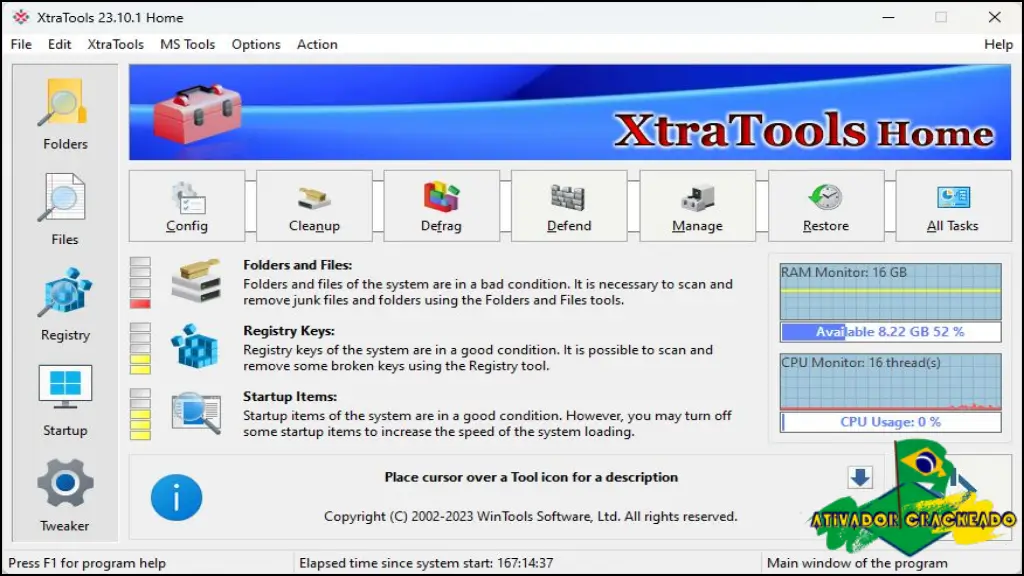Viewport: 1024px width, 576px height.
Task: Click 'Press F1 for program help' status text
Action: [87, 563]
